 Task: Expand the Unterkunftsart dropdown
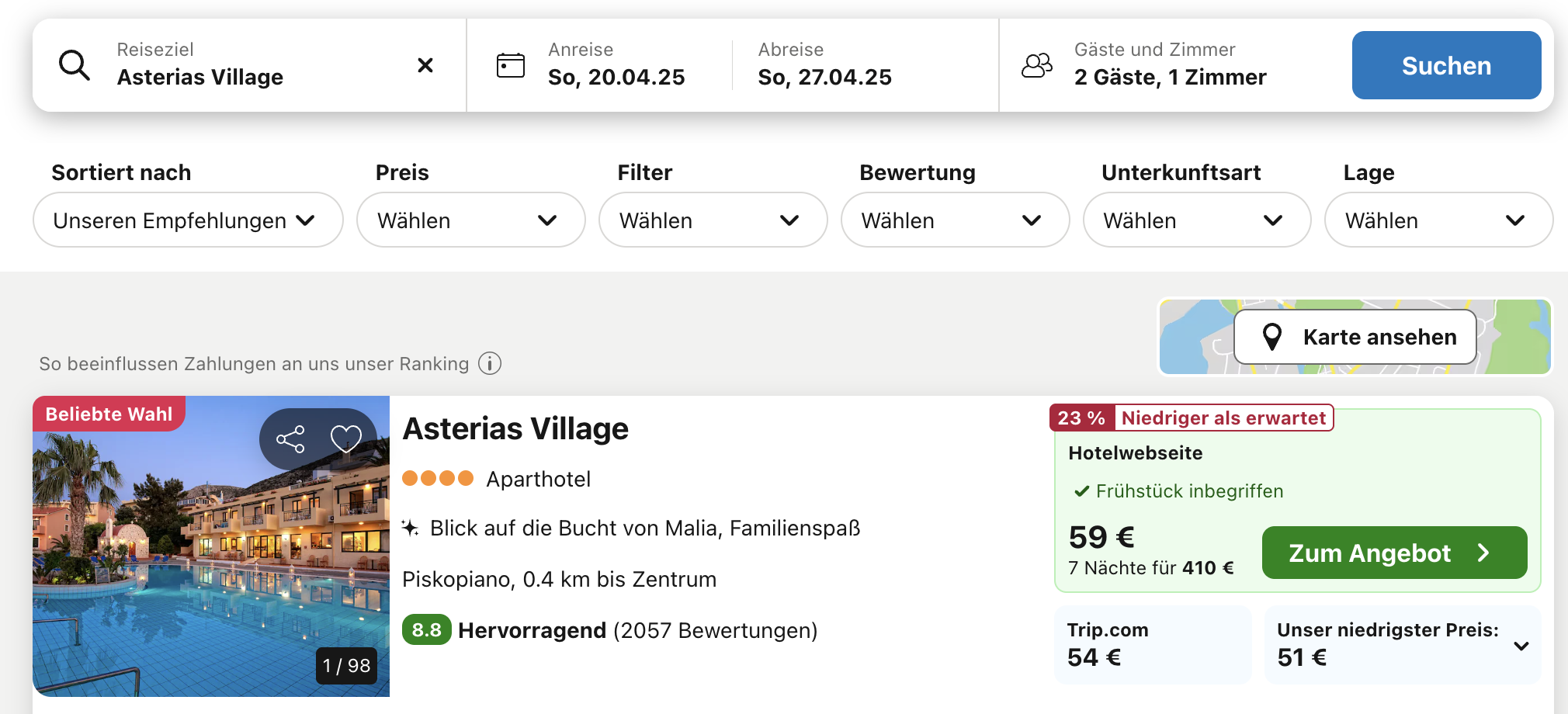[1196, 220]
